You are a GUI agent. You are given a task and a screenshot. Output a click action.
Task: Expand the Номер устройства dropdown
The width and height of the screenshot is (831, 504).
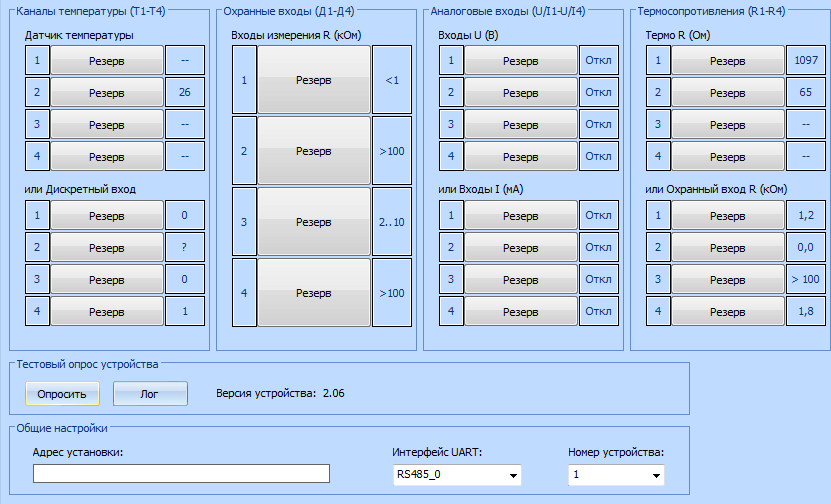(x=616, y=475)
